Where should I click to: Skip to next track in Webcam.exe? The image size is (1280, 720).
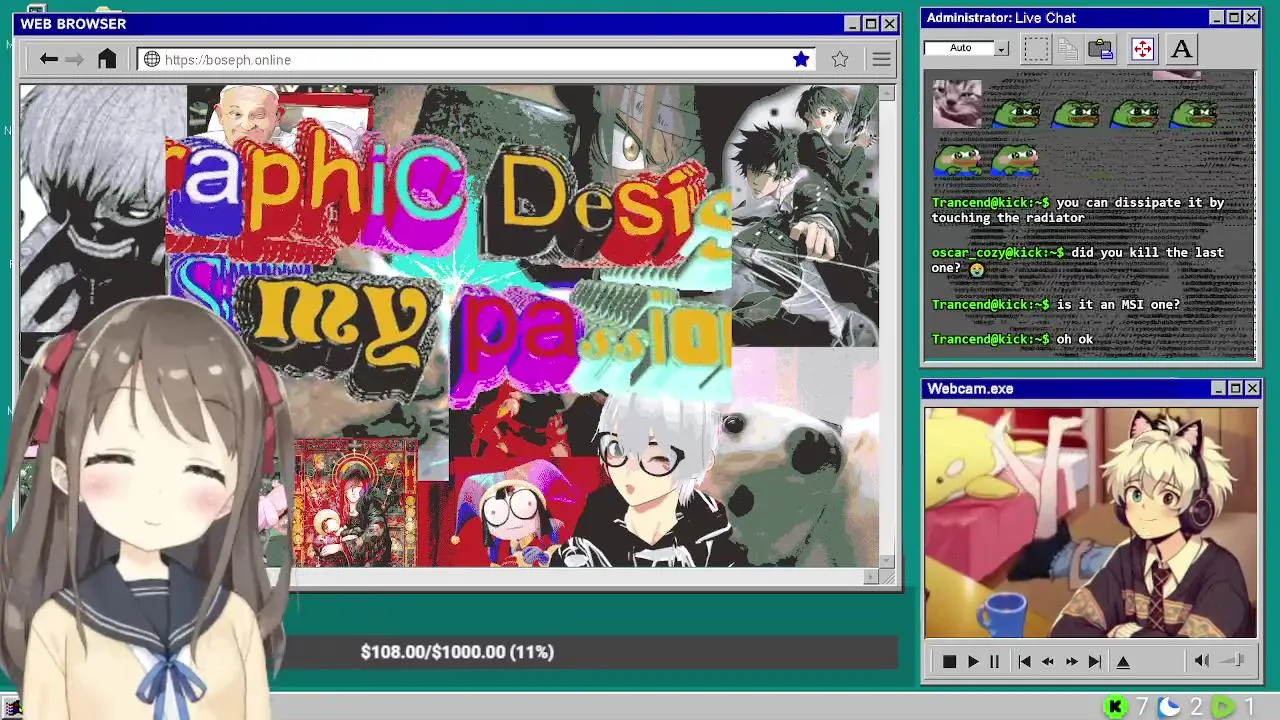pyautogui.click(x=1094, y=661)
